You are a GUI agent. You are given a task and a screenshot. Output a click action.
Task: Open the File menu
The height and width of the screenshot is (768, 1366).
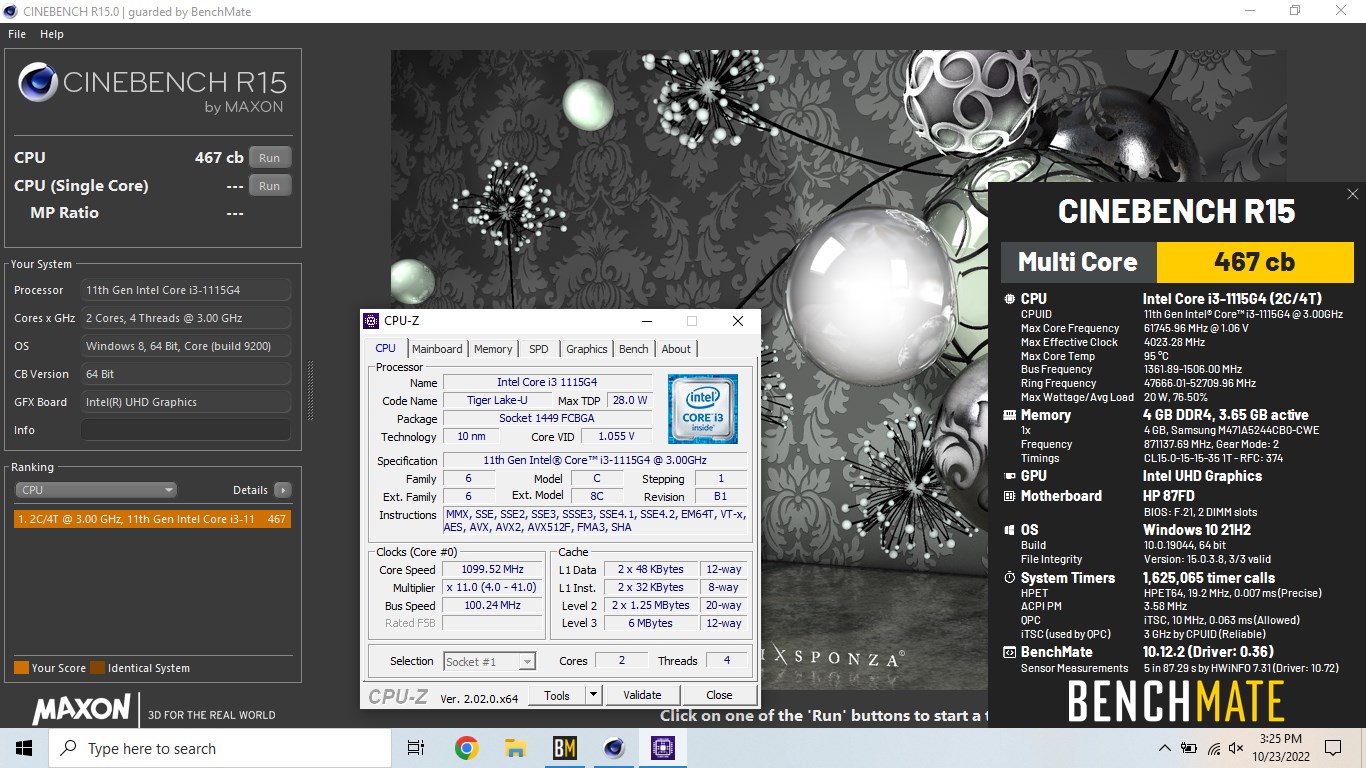point(17,34)
